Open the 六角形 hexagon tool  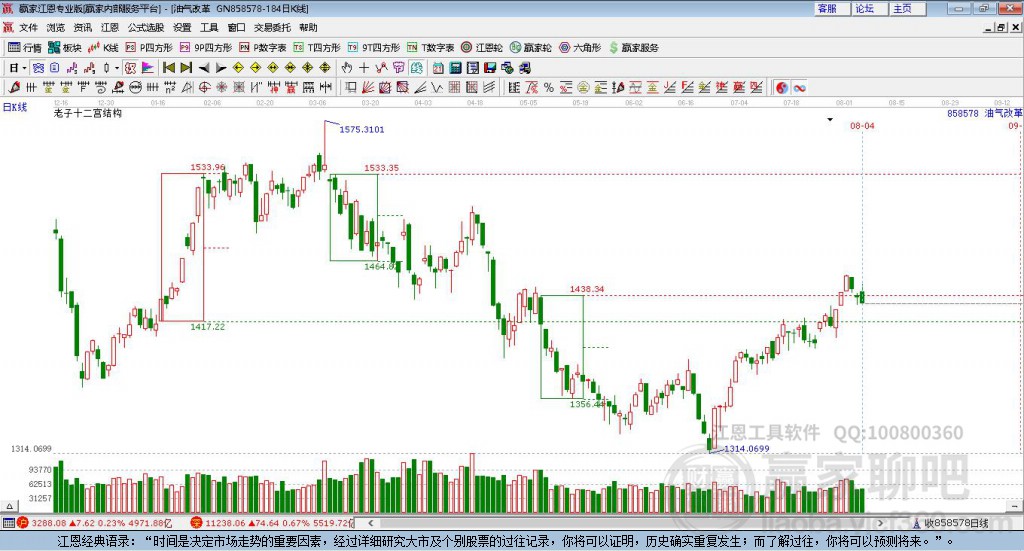pos(580,48)
